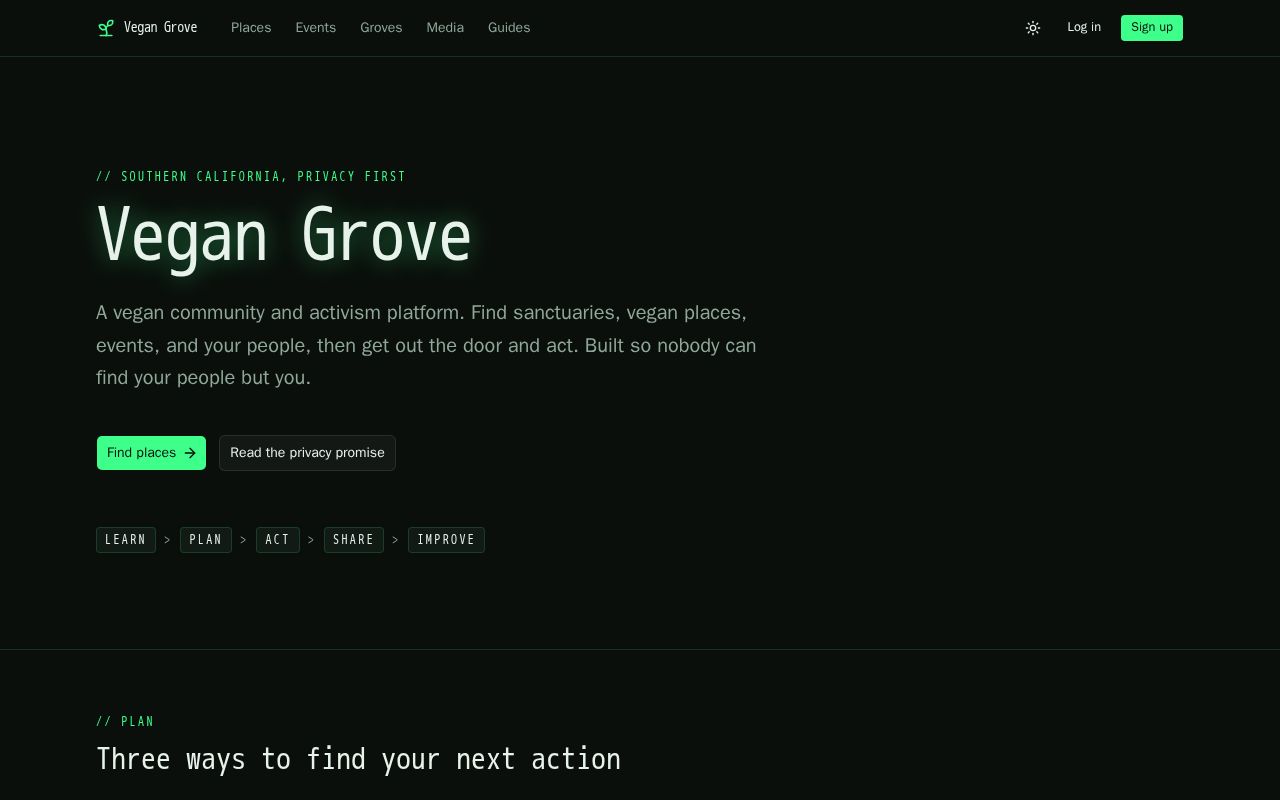Select the LEARN step tag

pyautogui.click(x=126, y=540)
